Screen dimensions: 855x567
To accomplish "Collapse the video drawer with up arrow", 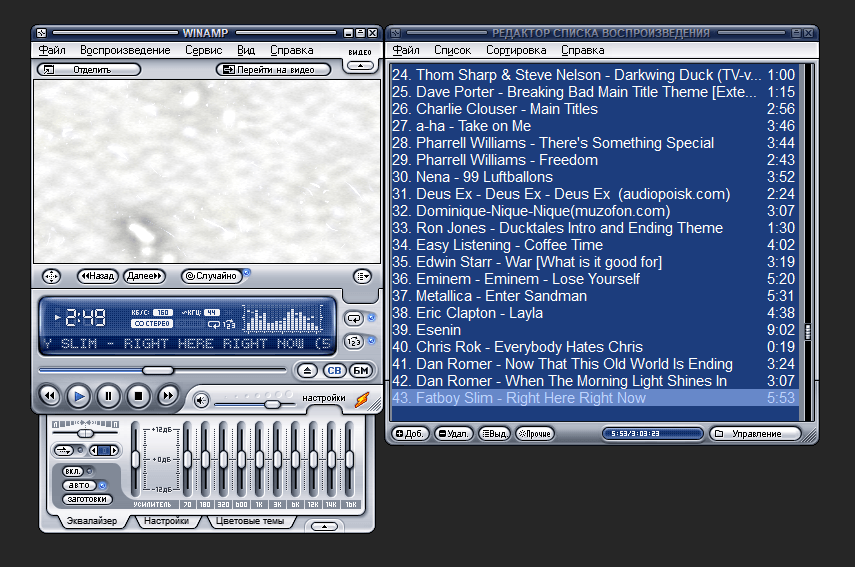I will [360, 66].
